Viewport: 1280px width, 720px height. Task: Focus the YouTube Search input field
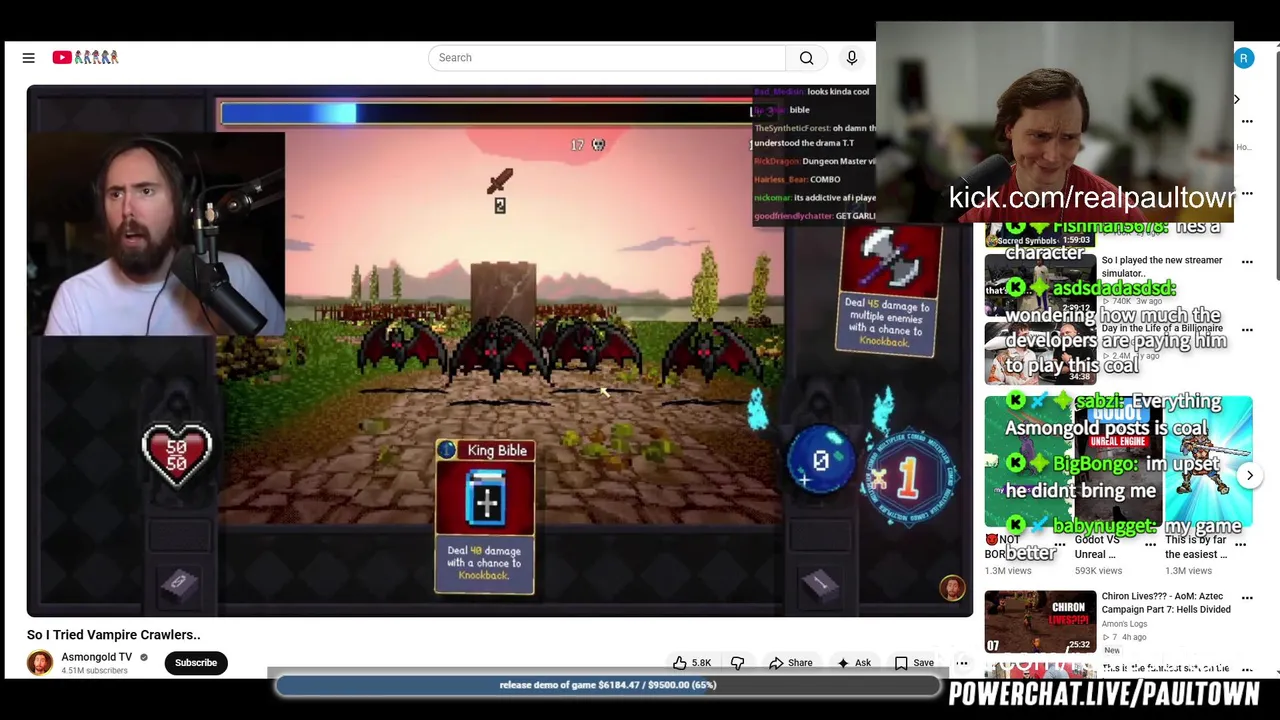(x=607, y=58)
